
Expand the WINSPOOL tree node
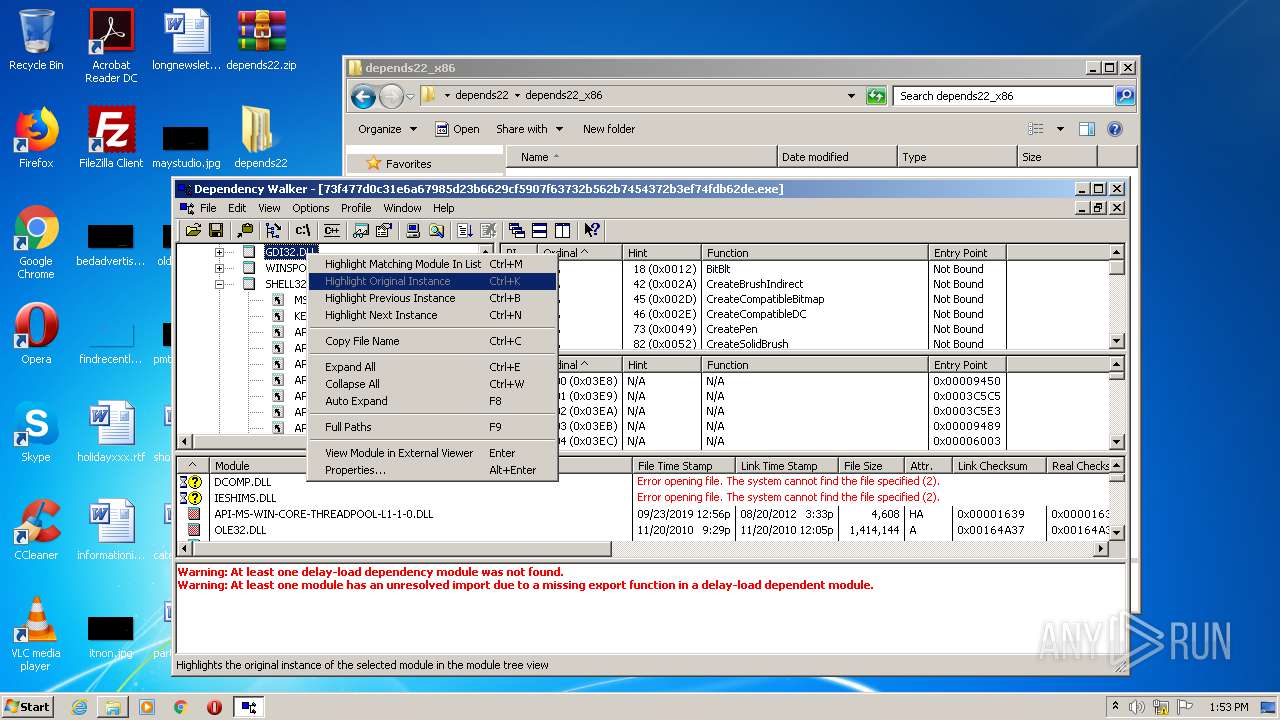coord(220,268)
